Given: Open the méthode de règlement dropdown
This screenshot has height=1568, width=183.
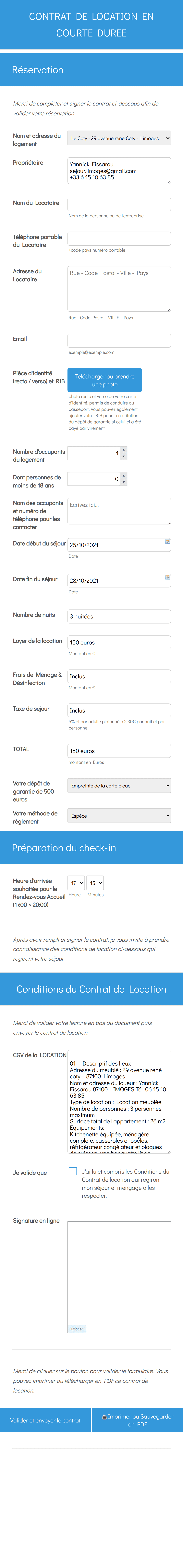Looking at the screenshot, I should [x=119, y=816].
